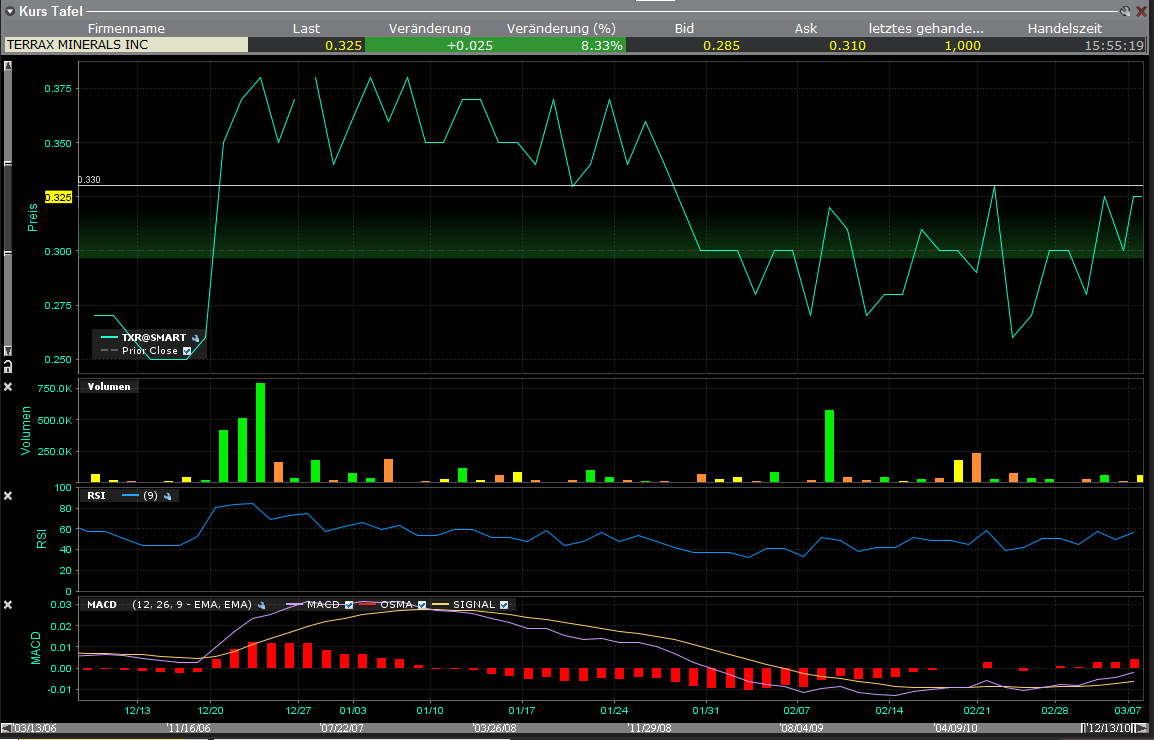
Task: Open MACD indicator settings wrench
Action: click(261, 604)
